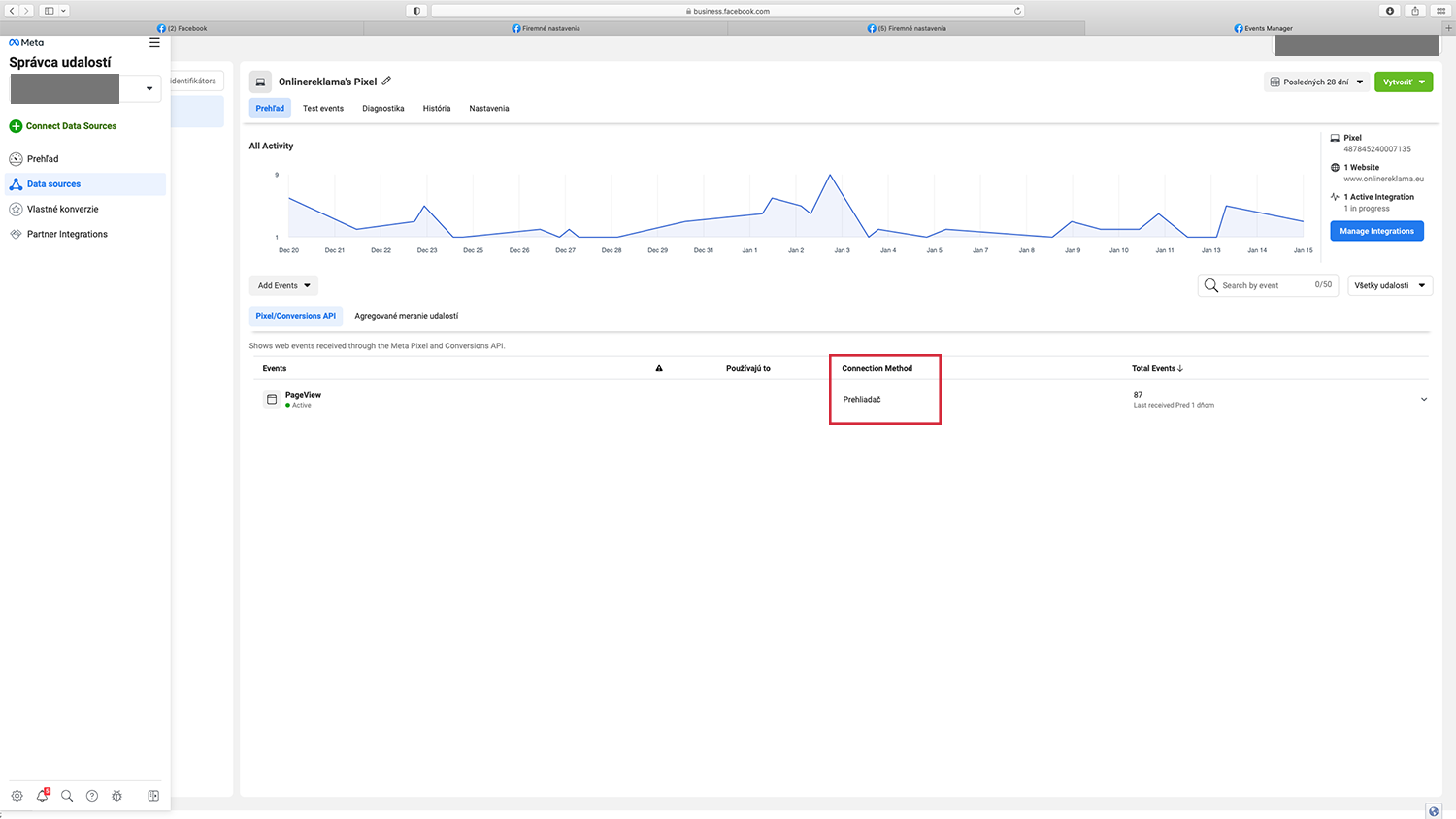1456x819 pixels.
Task: Reload page using address bar refresh icon
Action: (x=1017, y=11)
